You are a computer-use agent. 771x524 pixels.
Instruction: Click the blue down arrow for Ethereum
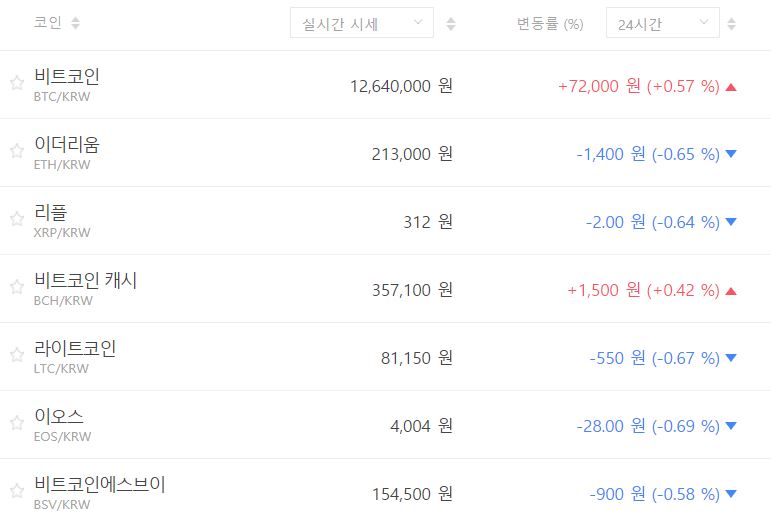click(731, 154)
